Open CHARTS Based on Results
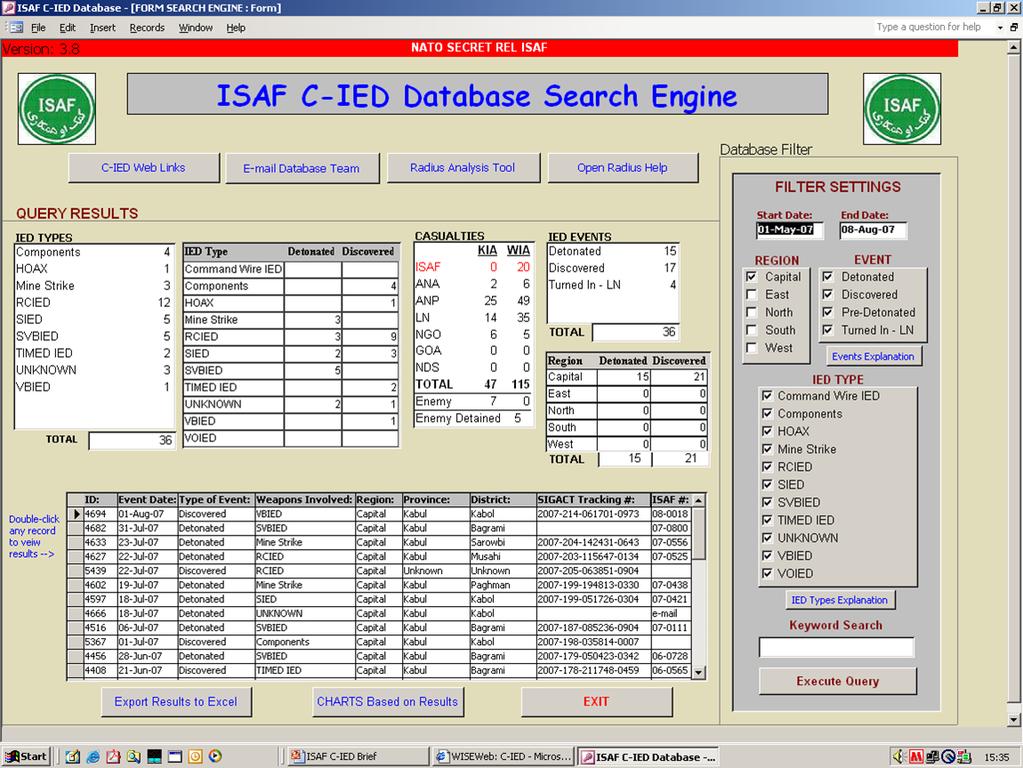The width and height of the screenshot is (1023, 768). pos(388,702)
